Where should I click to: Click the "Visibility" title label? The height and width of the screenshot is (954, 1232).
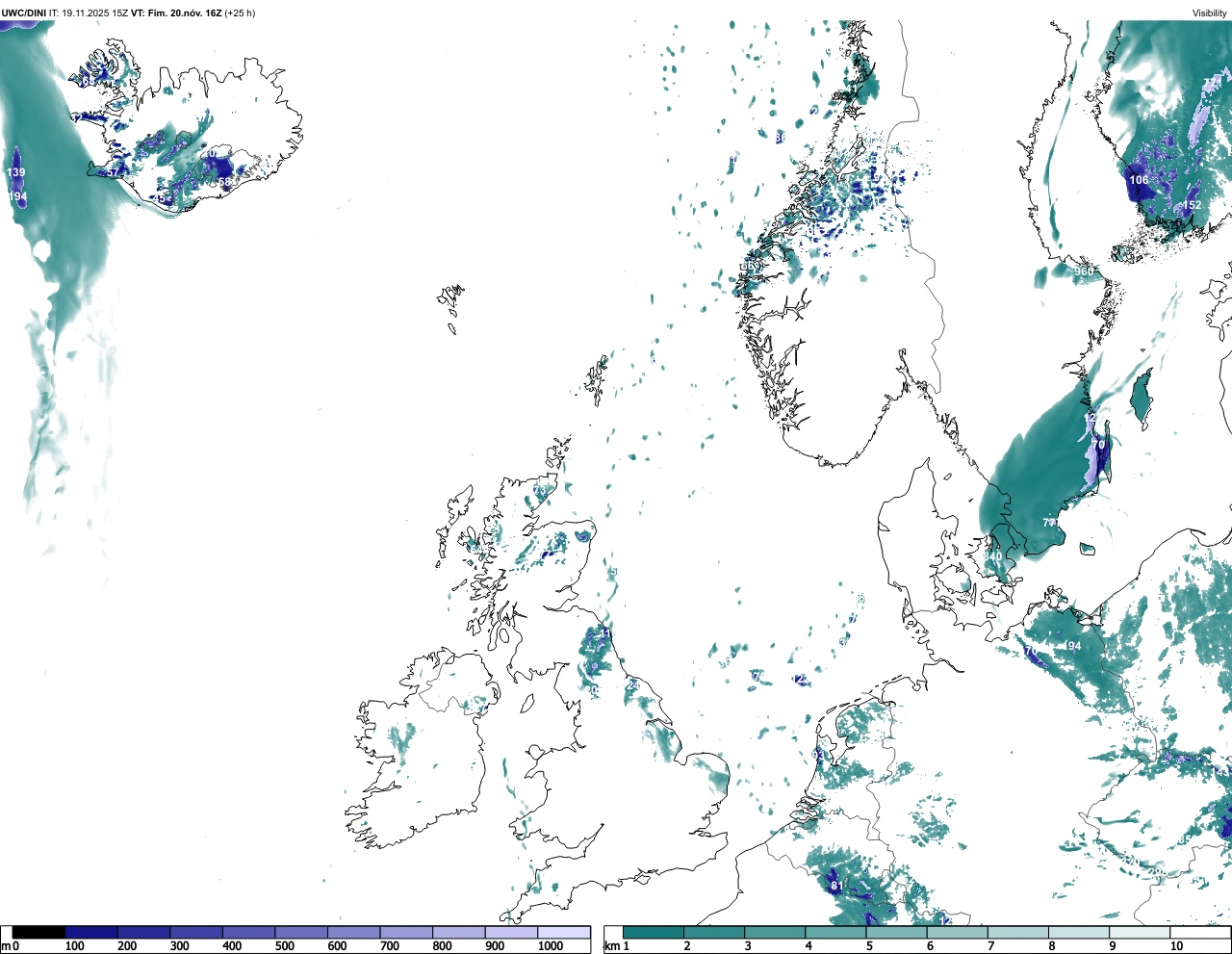[x=1210, y=13]
